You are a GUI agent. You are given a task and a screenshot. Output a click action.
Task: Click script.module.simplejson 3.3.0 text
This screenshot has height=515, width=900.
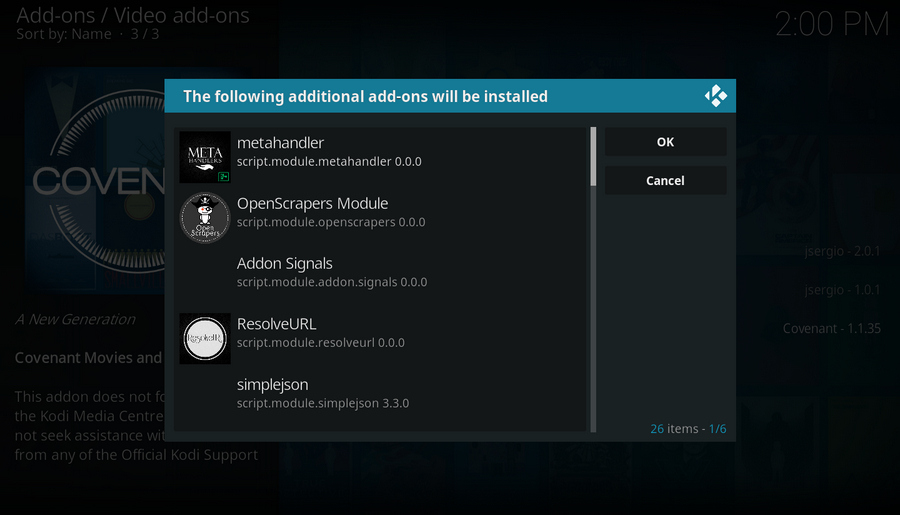[x=323, y=403]
